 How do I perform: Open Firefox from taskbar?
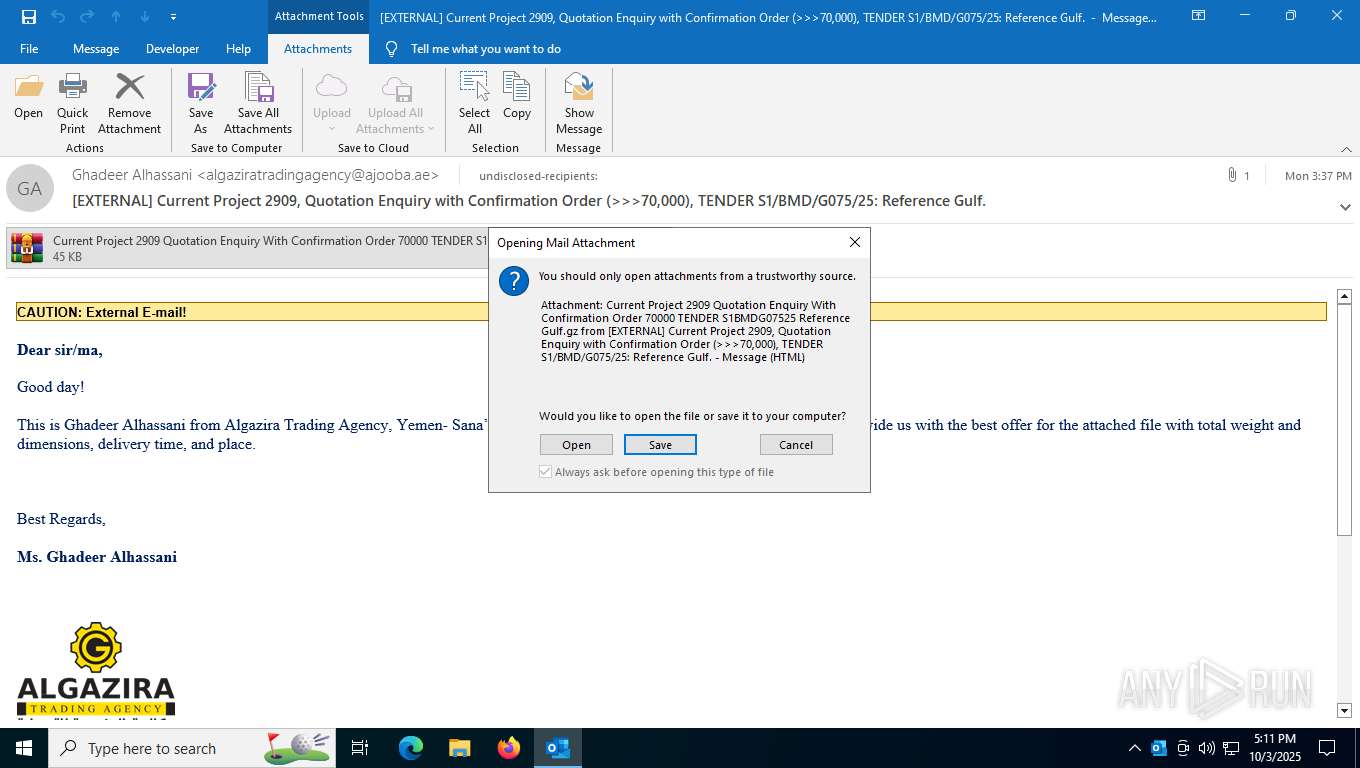pos(509,748)
